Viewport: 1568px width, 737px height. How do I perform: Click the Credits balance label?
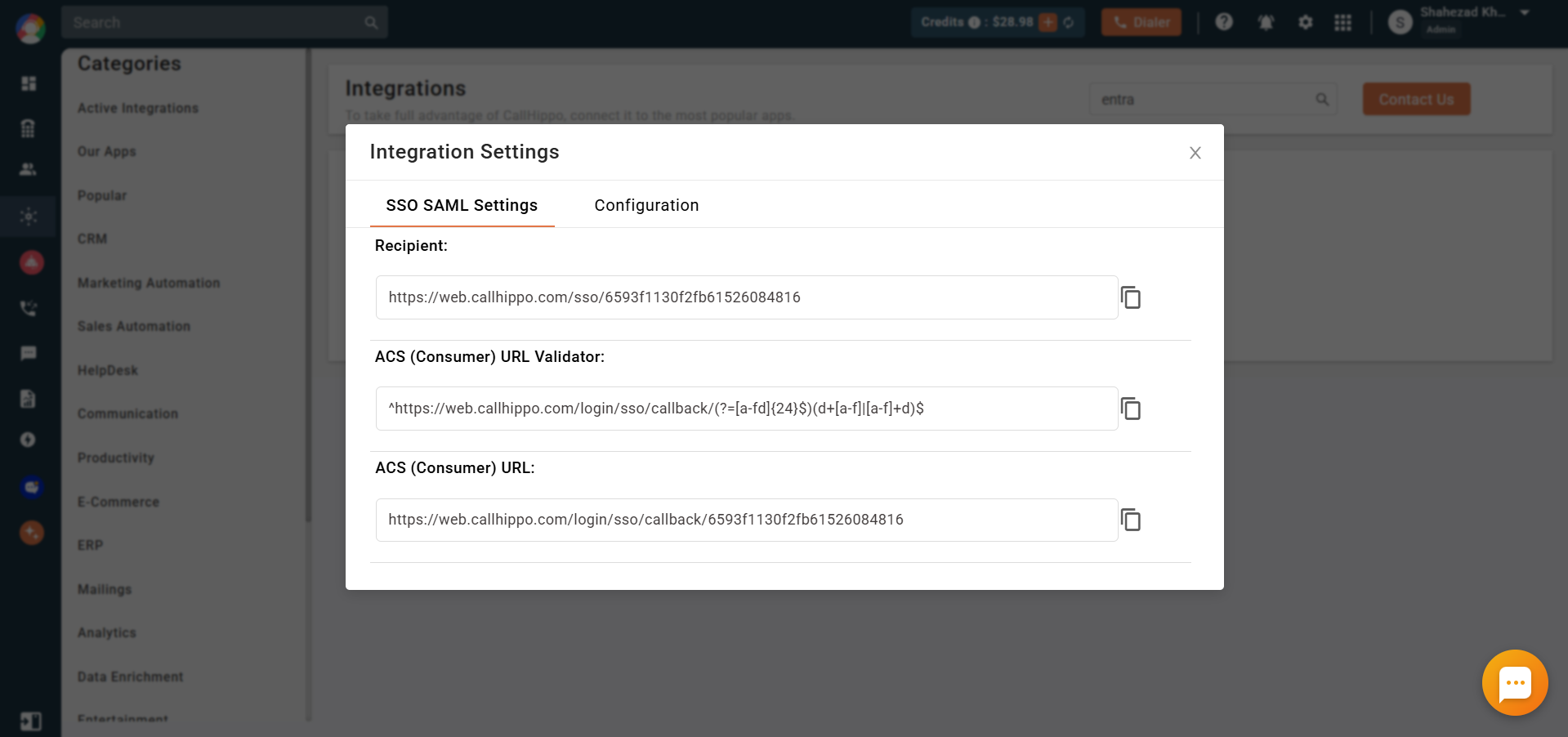tap(977, 22)
